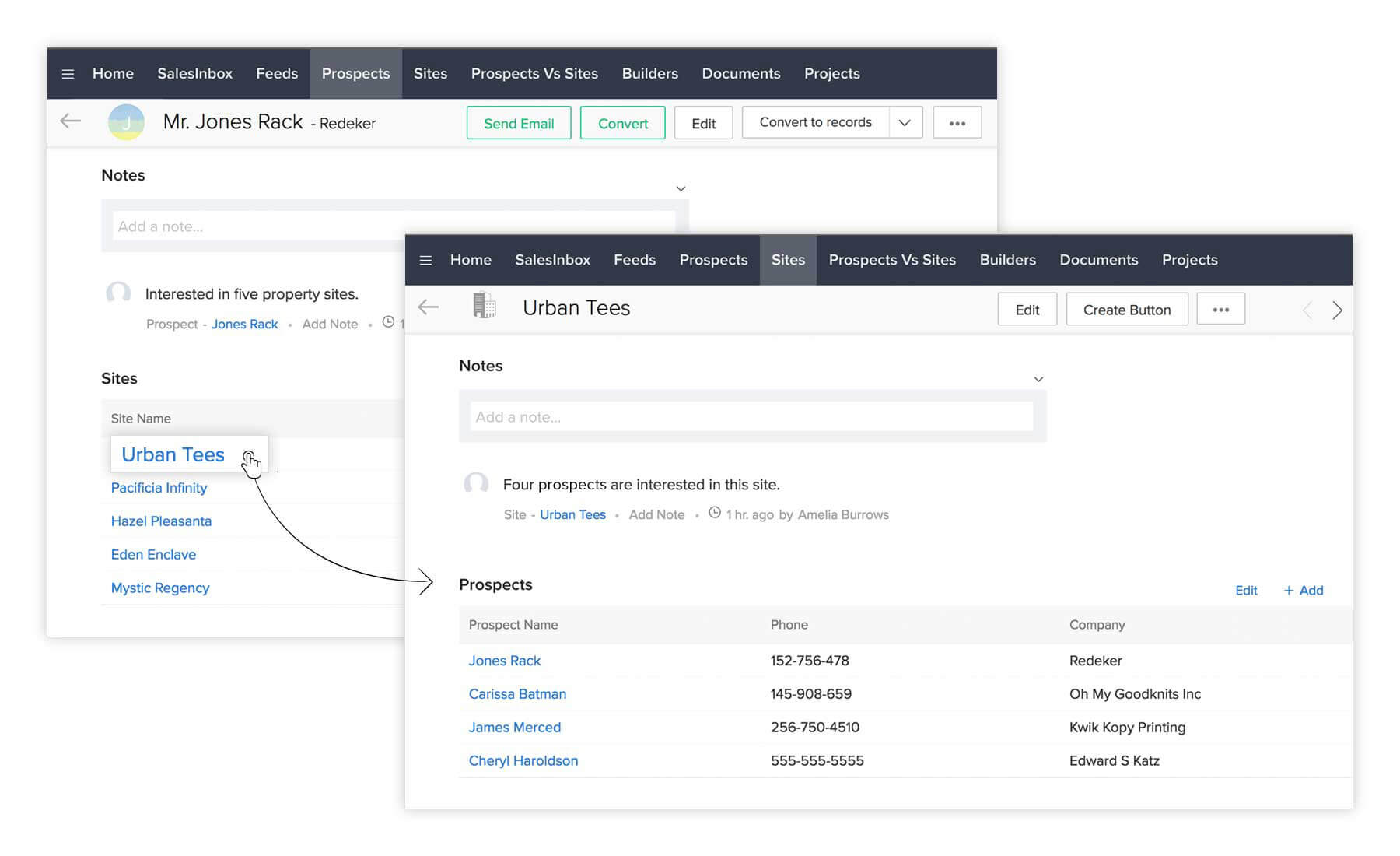Open Builders tab in front window
The height and width of the screenshot is (856, 1400).
[x=1007, y=260]
